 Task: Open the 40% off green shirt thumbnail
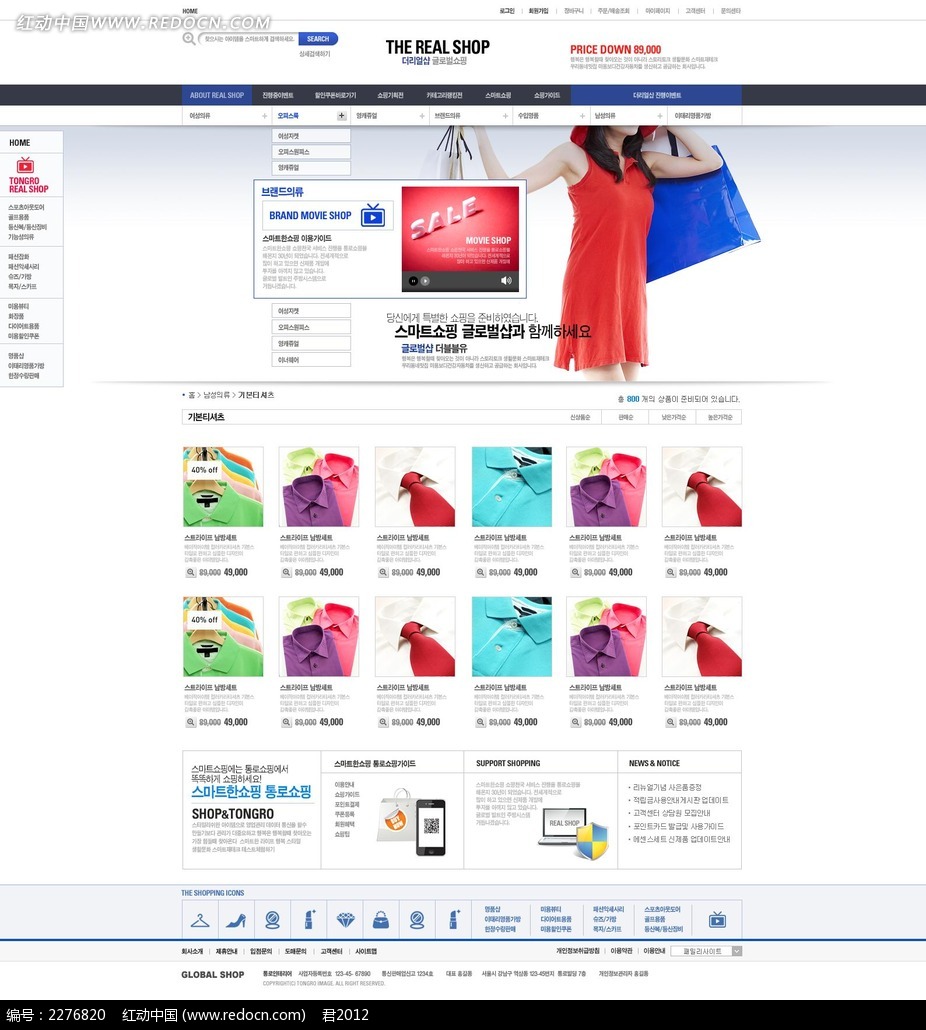pos(223,487)
